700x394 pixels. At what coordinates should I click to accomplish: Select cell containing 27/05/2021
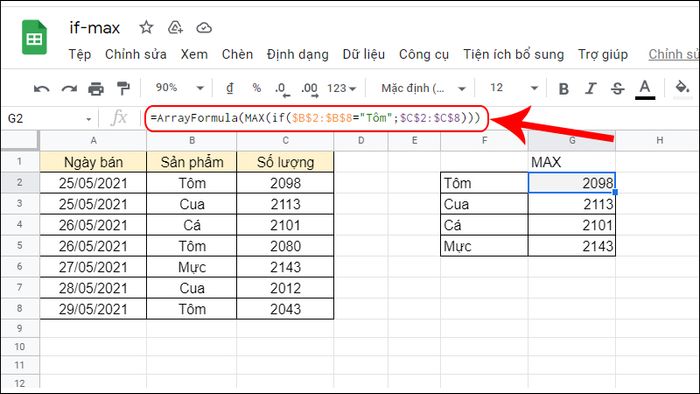click(x=93, y=267)
